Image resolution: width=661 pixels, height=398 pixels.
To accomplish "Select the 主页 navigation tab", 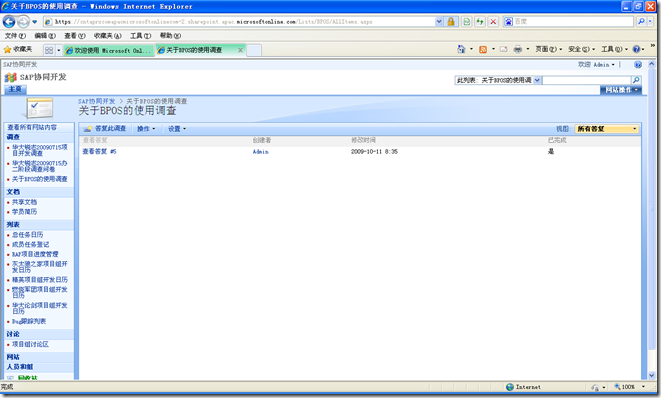I will pos(15,89).
